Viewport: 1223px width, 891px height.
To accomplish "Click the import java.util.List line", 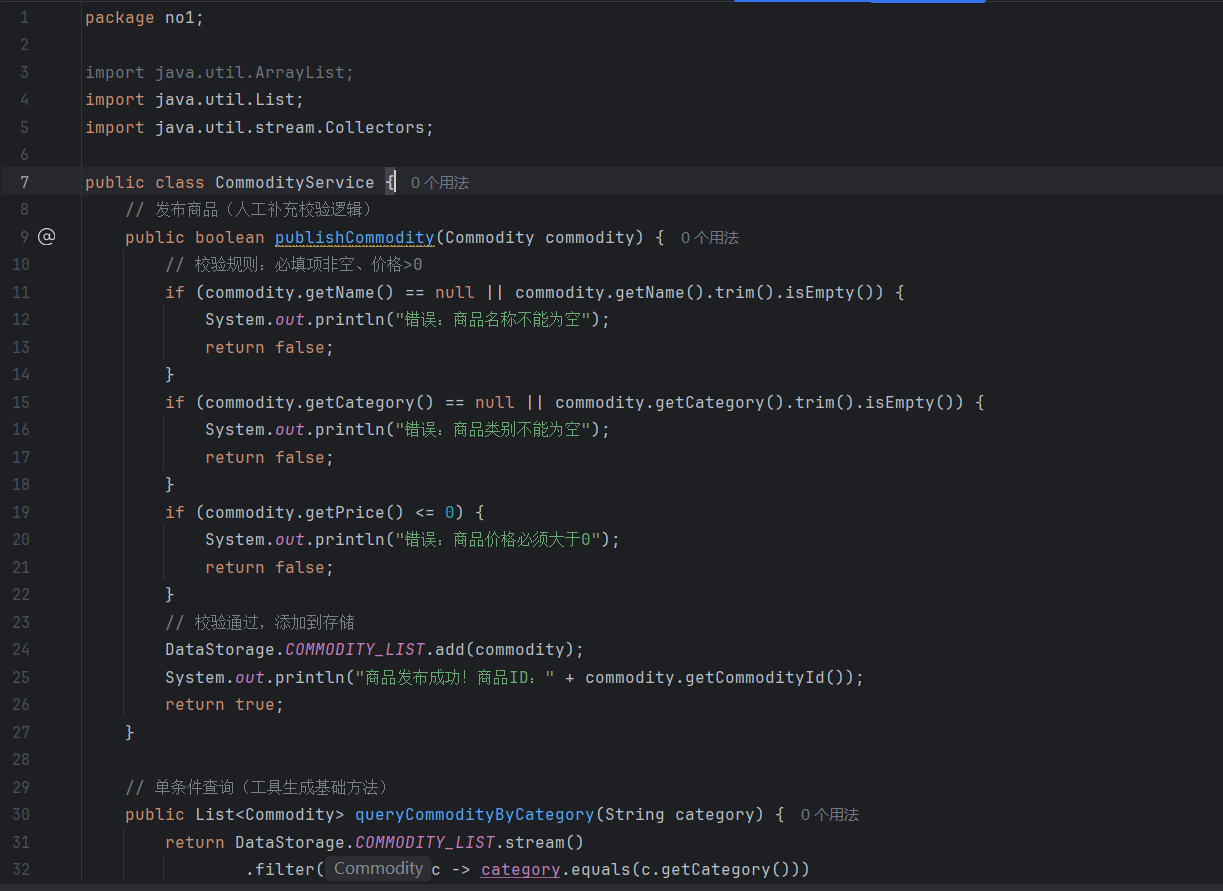I will tap(195, 100).
